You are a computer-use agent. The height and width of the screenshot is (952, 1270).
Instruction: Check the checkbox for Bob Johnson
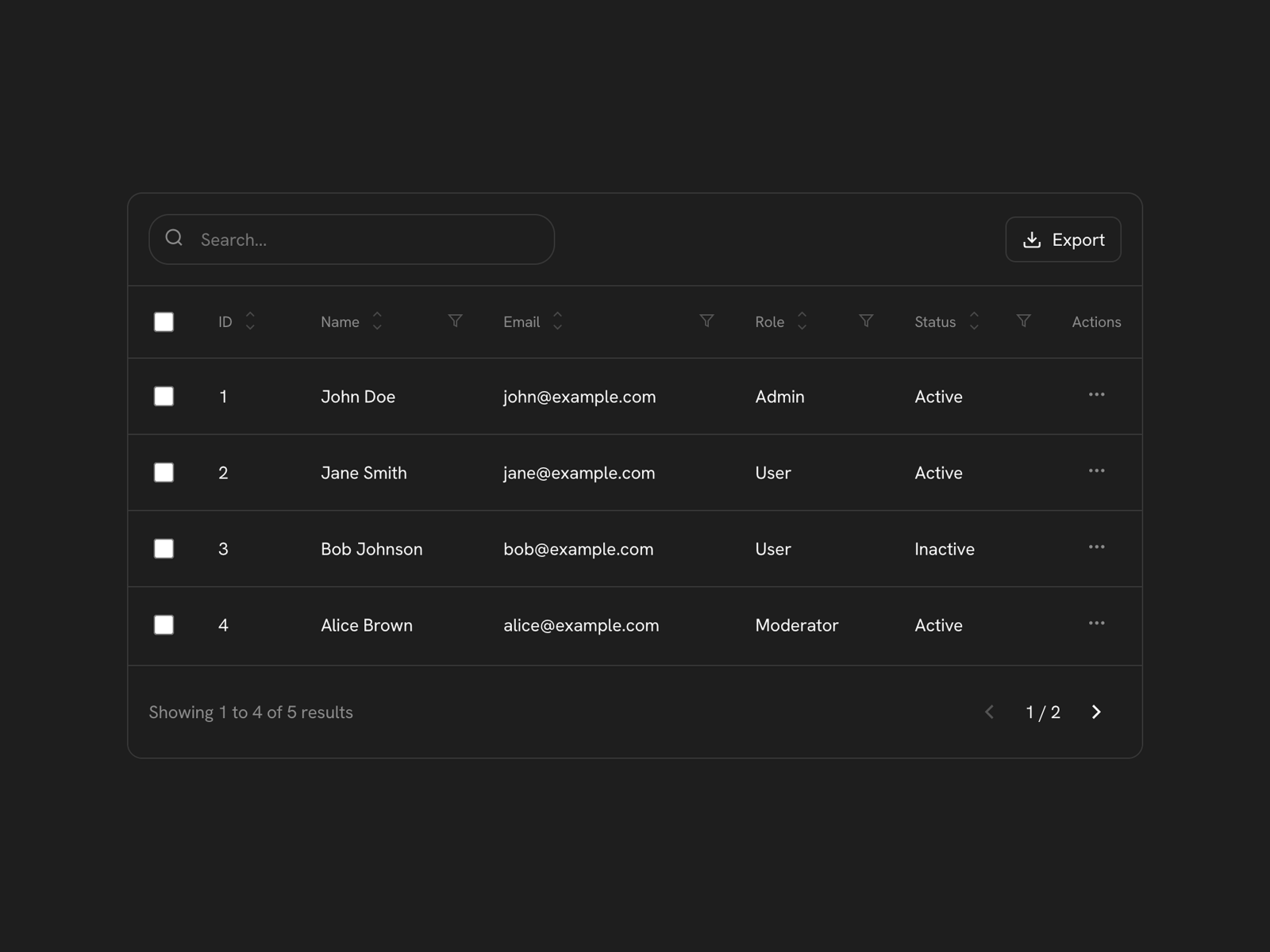tap(164, 548)
